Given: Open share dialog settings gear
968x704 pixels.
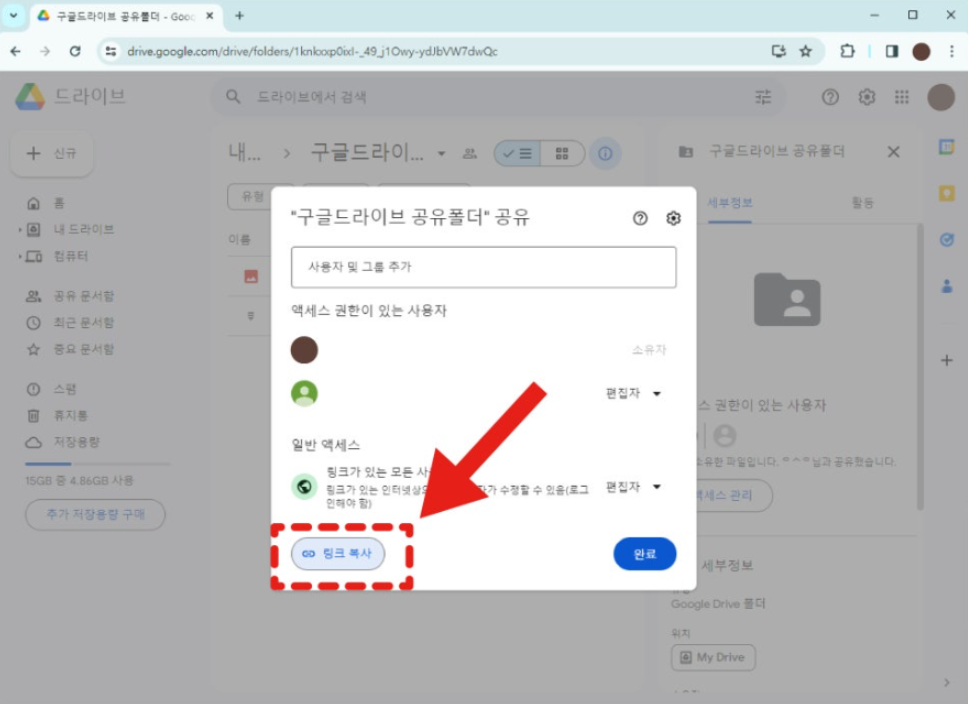Looking at the screenshot, I should click(x=673, y=218).
